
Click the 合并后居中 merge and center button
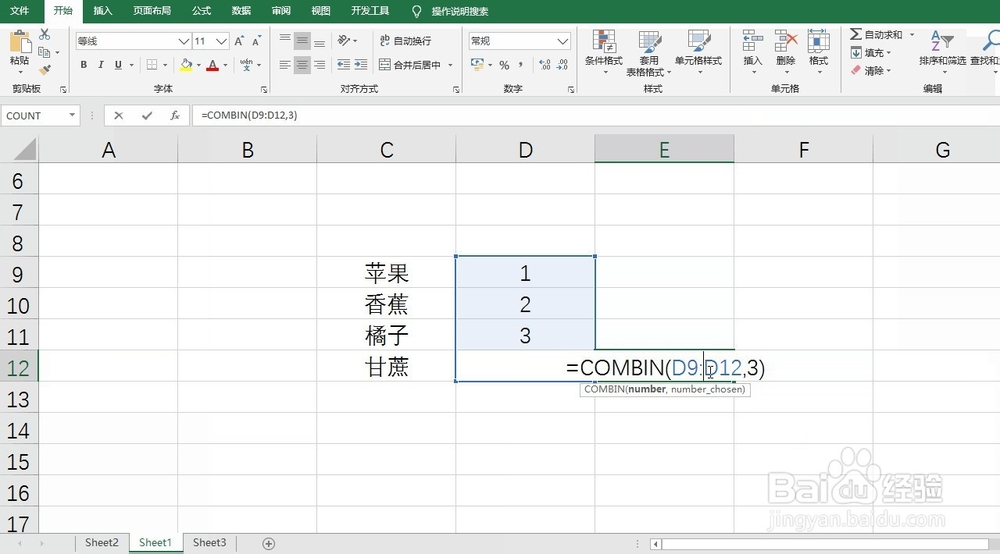pos(410,65)
